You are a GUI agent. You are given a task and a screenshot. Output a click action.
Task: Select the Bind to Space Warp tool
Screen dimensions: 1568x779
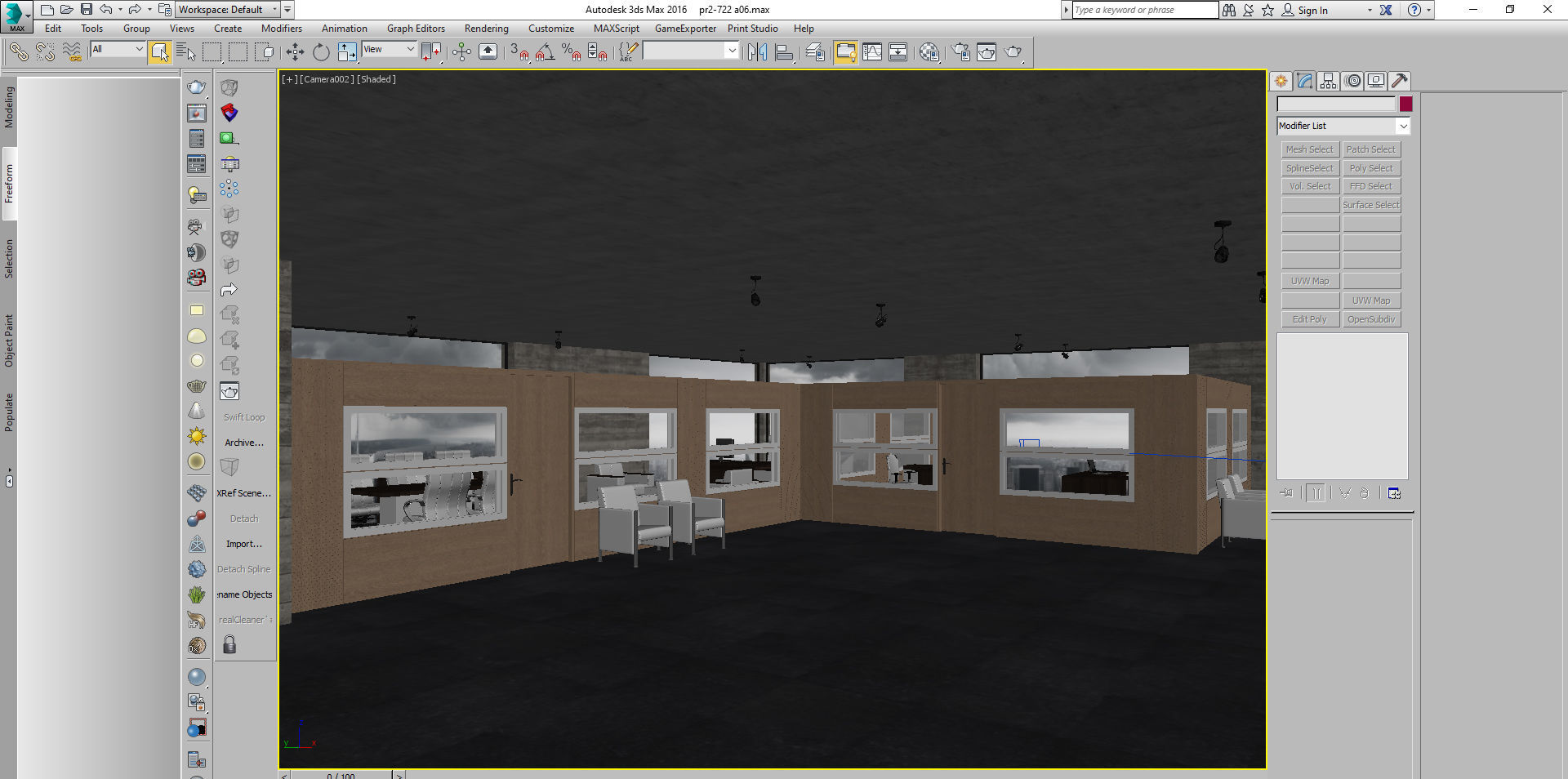click(73, 52)
